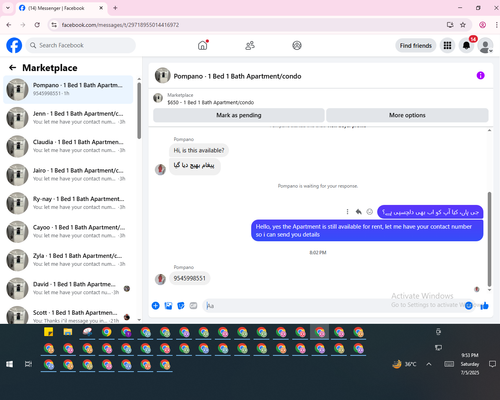The image size is (500, 400).
Task: Open Jairo conversation in list
Action: coord(68,174)
